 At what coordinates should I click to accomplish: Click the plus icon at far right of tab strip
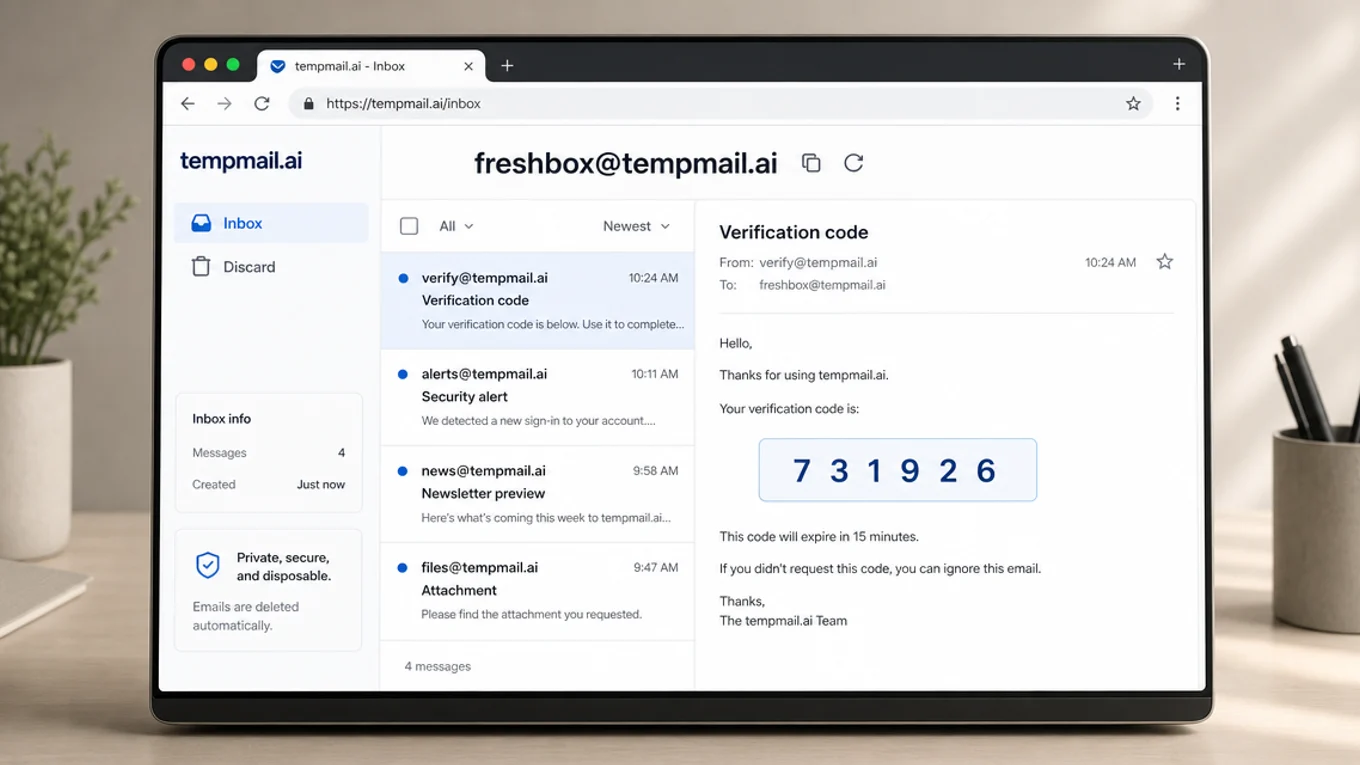pyautogui.click(x=1179, y=64)
